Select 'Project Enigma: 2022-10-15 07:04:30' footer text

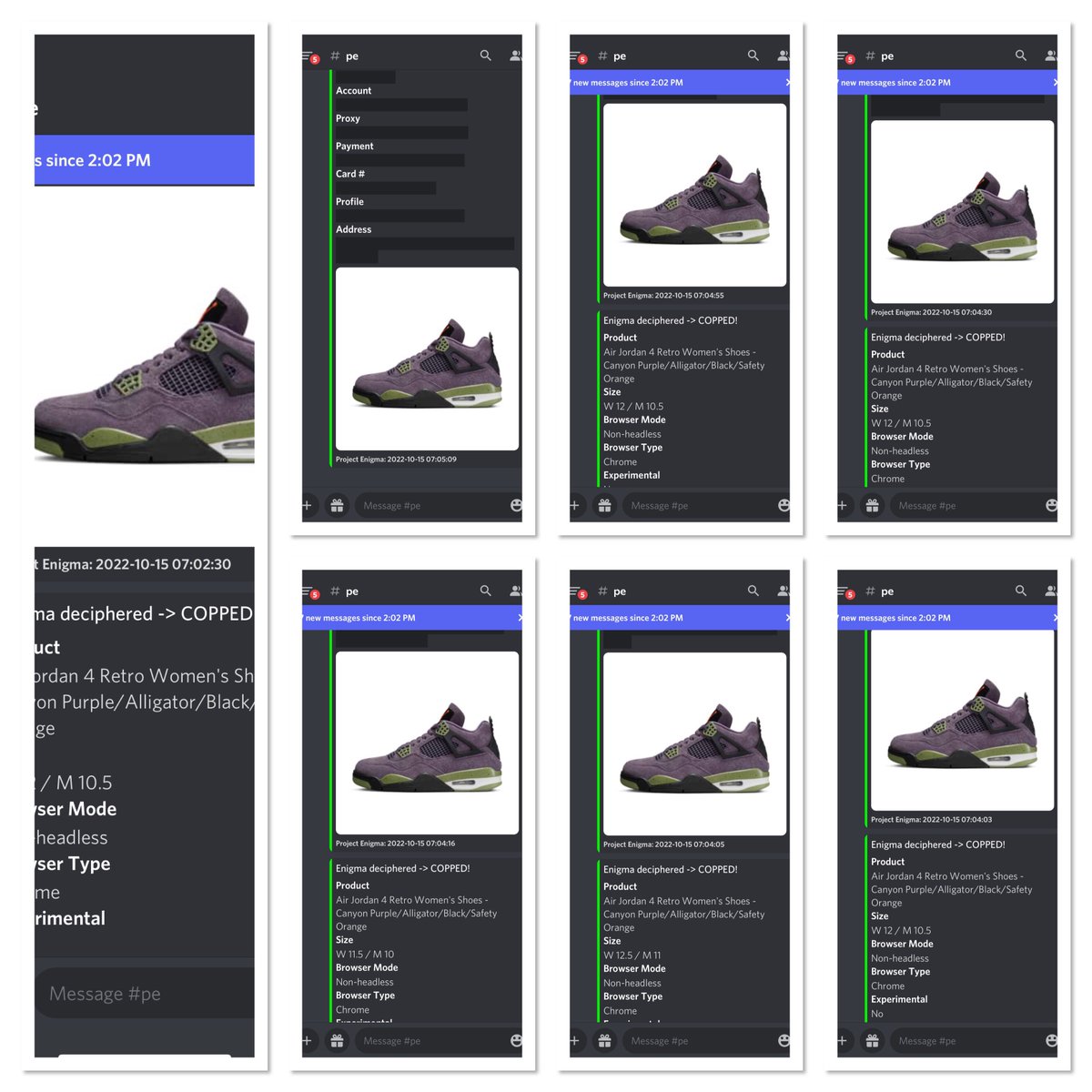point(931,312)
